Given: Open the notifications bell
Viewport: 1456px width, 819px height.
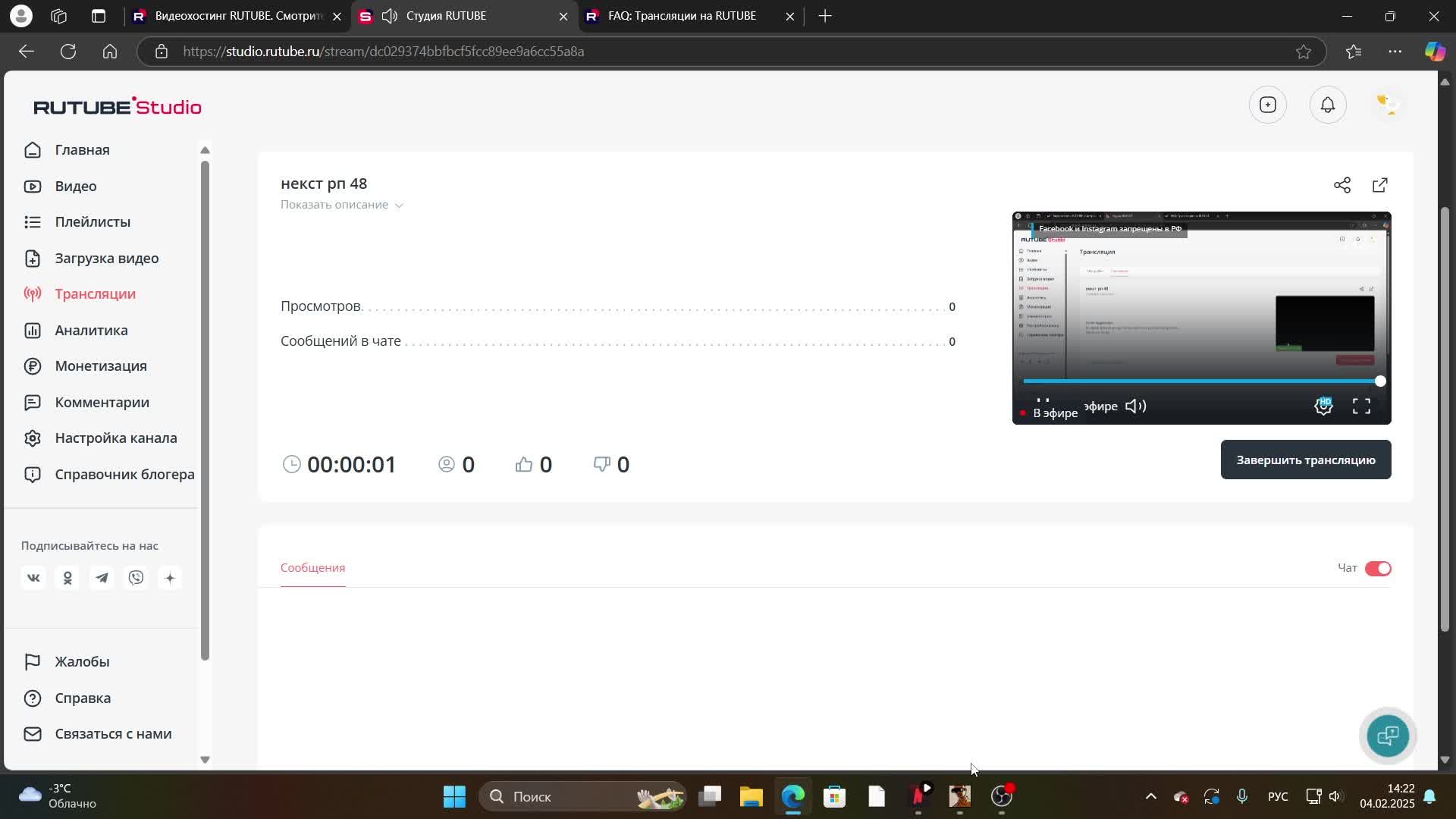Looking at the screenshot, I should point(1327,105).
